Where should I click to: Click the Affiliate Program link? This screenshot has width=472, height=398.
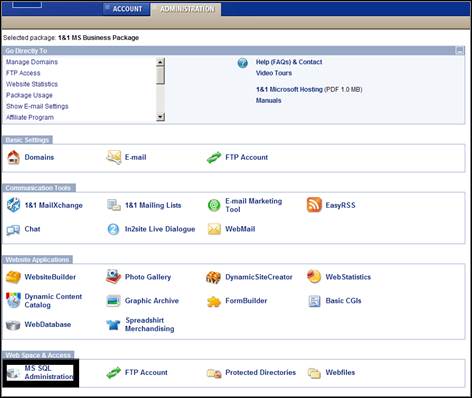click(x=30, y=117)
